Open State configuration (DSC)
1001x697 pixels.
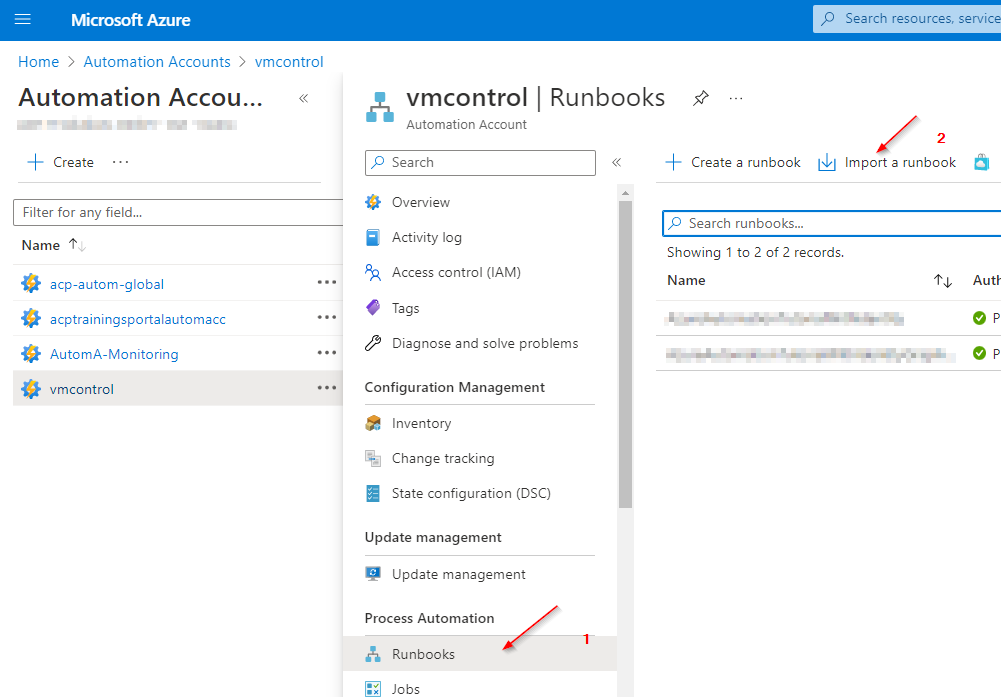(471, 493)
